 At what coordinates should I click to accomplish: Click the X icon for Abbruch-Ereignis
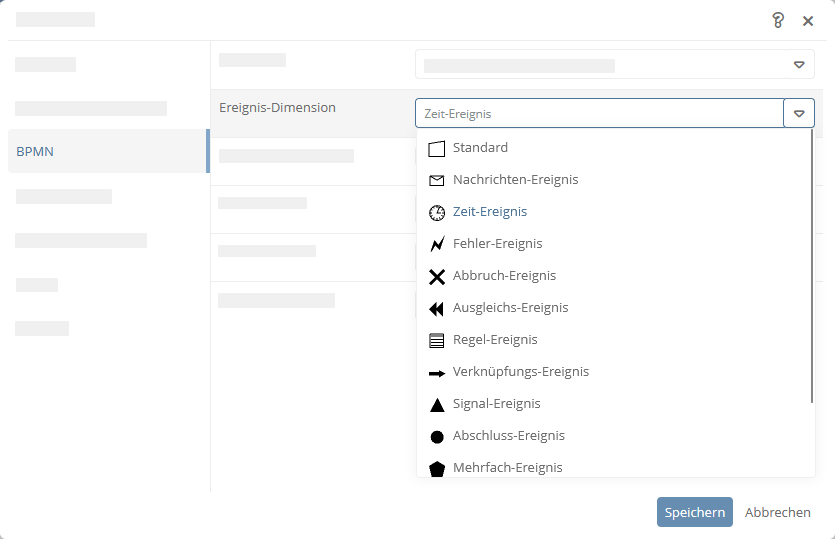(x=437, y=276)
